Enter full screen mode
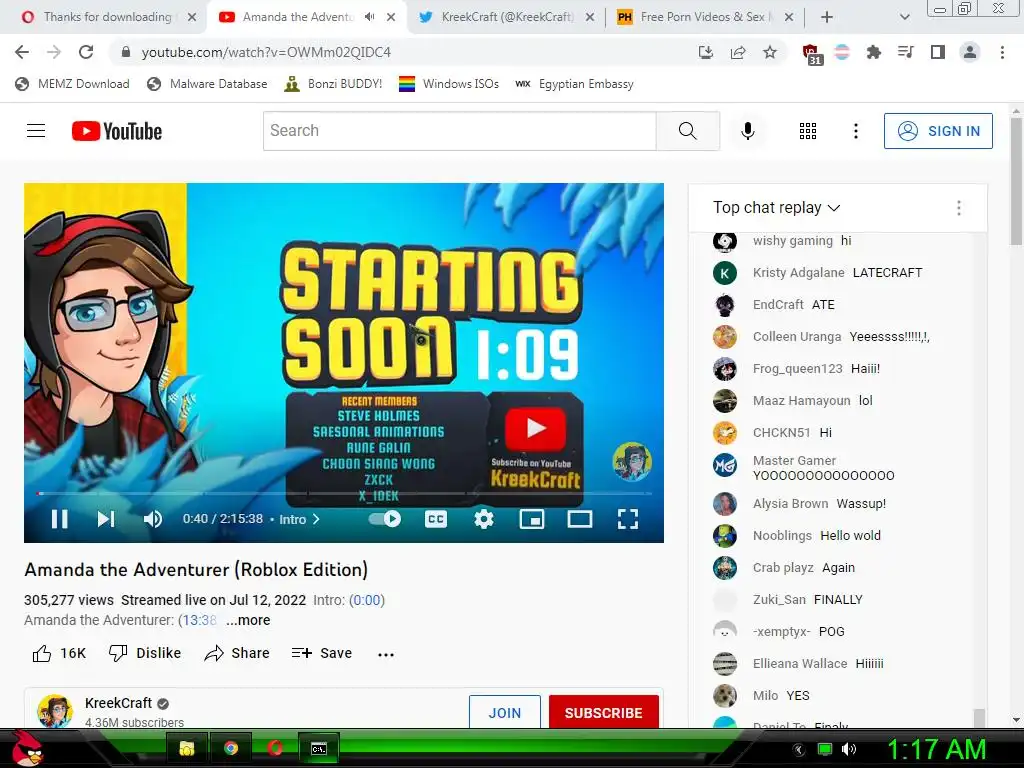Viewport: 1024px width, 768px height. click(628, 519)
